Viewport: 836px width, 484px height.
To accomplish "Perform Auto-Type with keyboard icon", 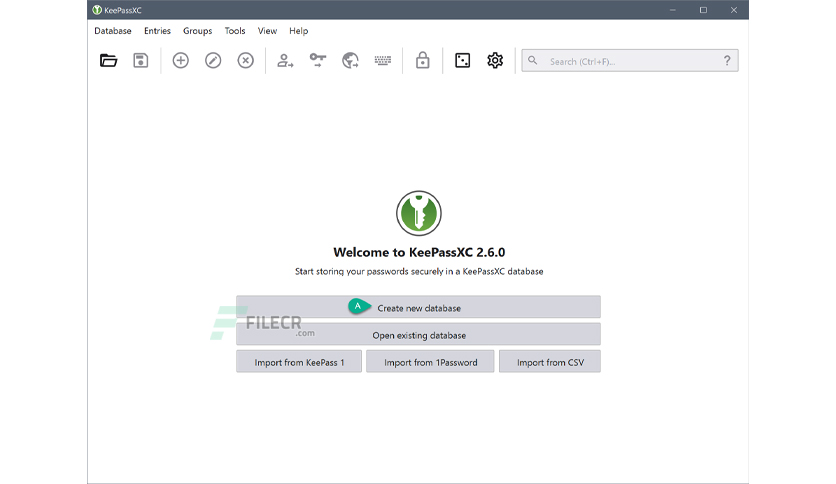I will (383, 61).
